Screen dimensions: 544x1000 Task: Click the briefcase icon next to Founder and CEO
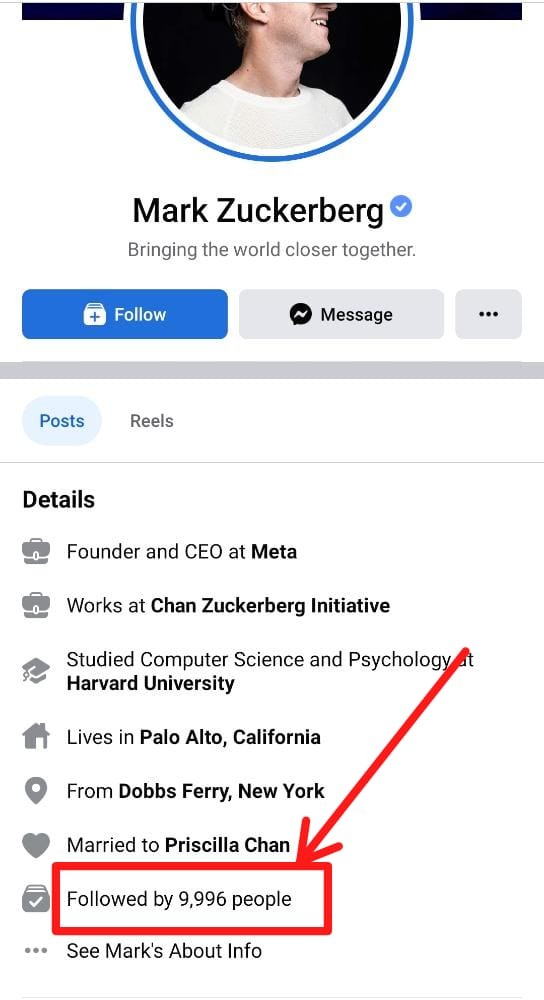pos(36,552)
